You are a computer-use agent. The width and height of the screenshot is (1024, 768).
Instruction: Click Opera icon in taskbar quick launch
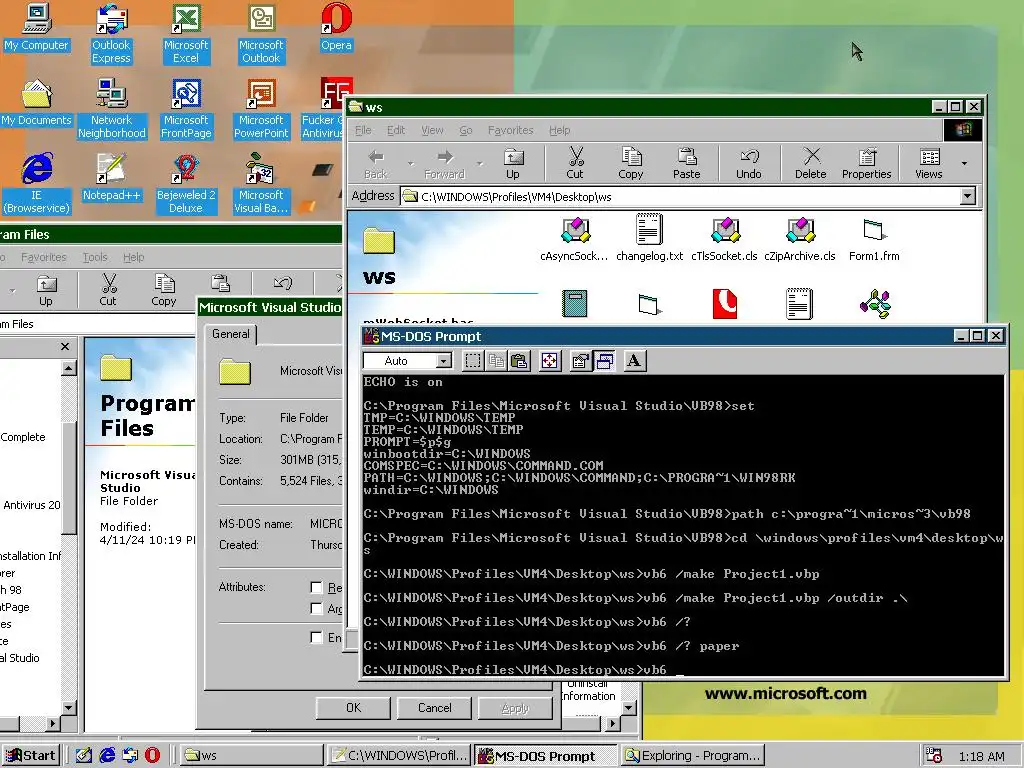coord(152,756)
